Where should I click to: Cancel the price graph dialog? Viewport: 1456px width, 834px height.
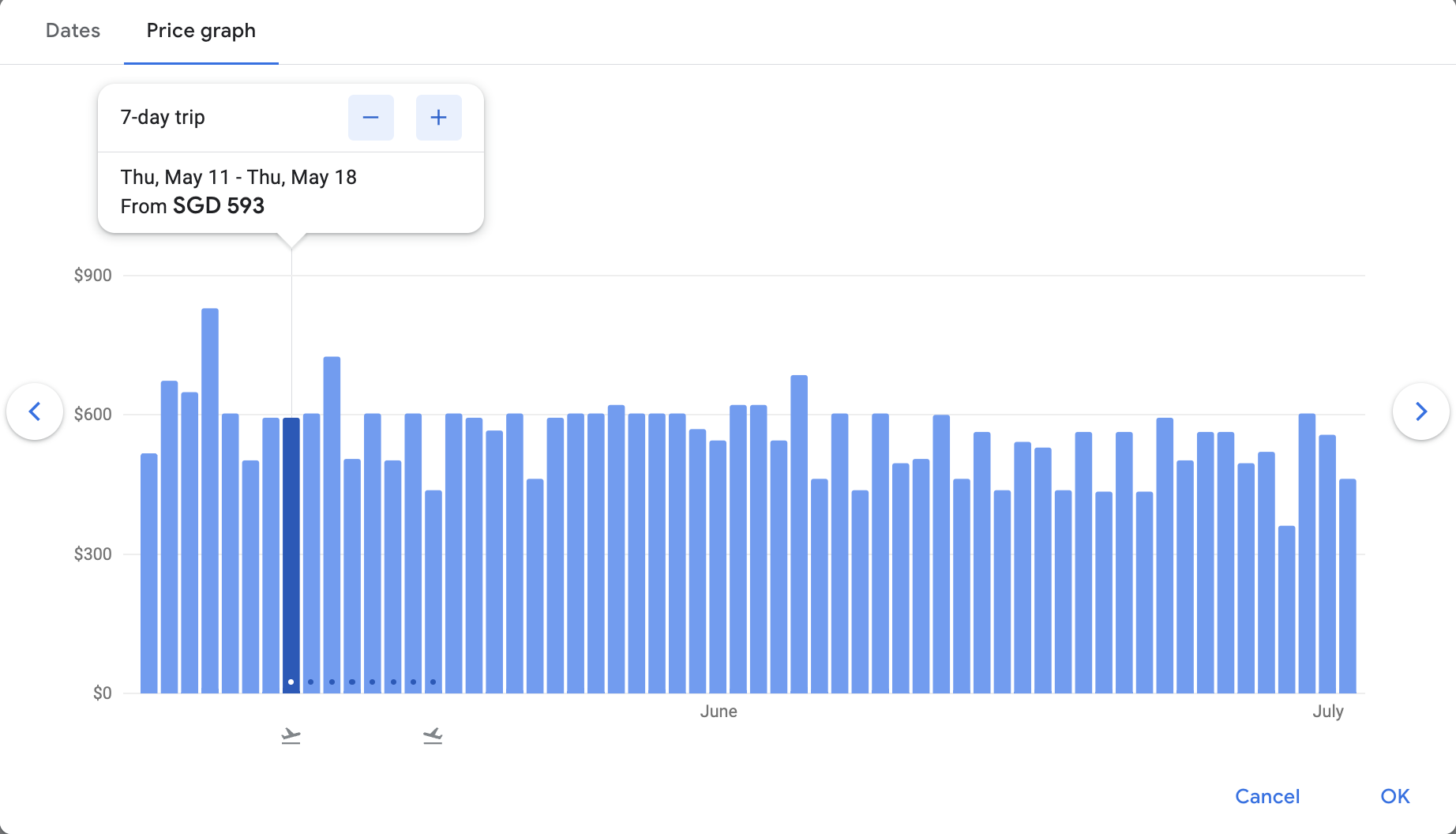[x=1266, y=796]
